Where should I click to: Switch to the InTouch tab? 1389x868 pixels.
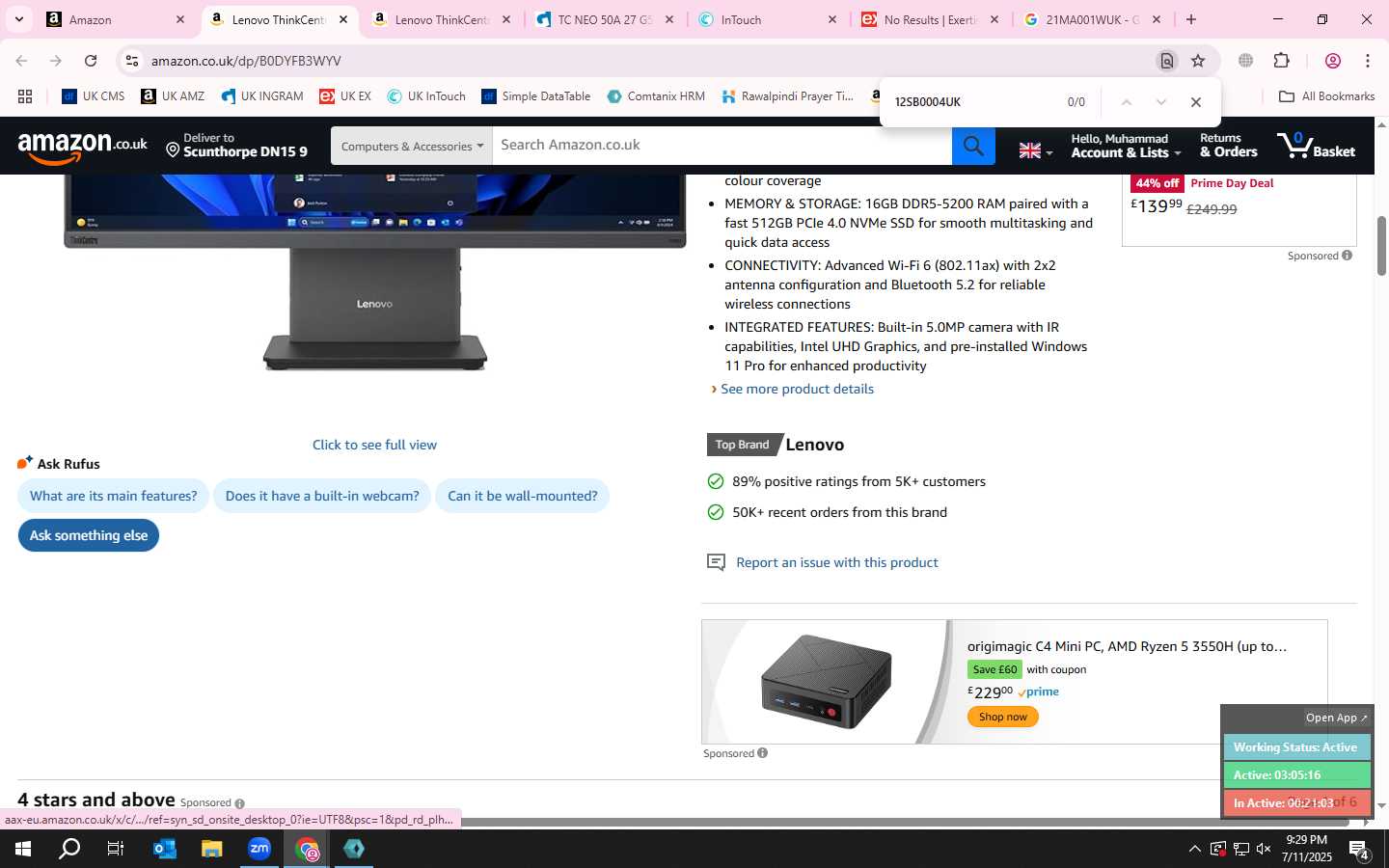tap(769, 19)
